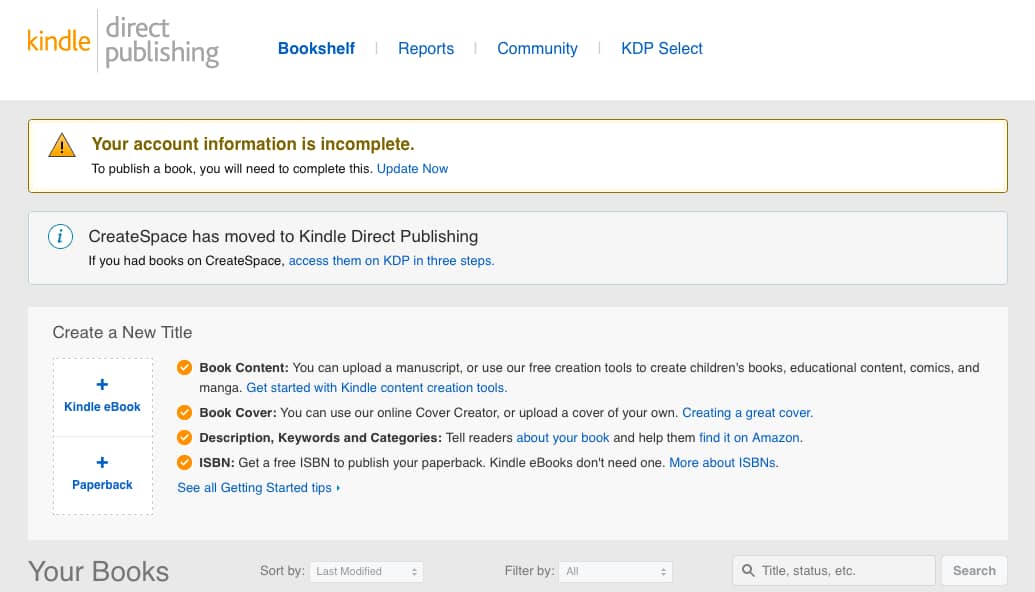This screenshot has height=592, width=1035.
Task: Open the Filter by All dropdown
Action: click(x=615, y=571)
